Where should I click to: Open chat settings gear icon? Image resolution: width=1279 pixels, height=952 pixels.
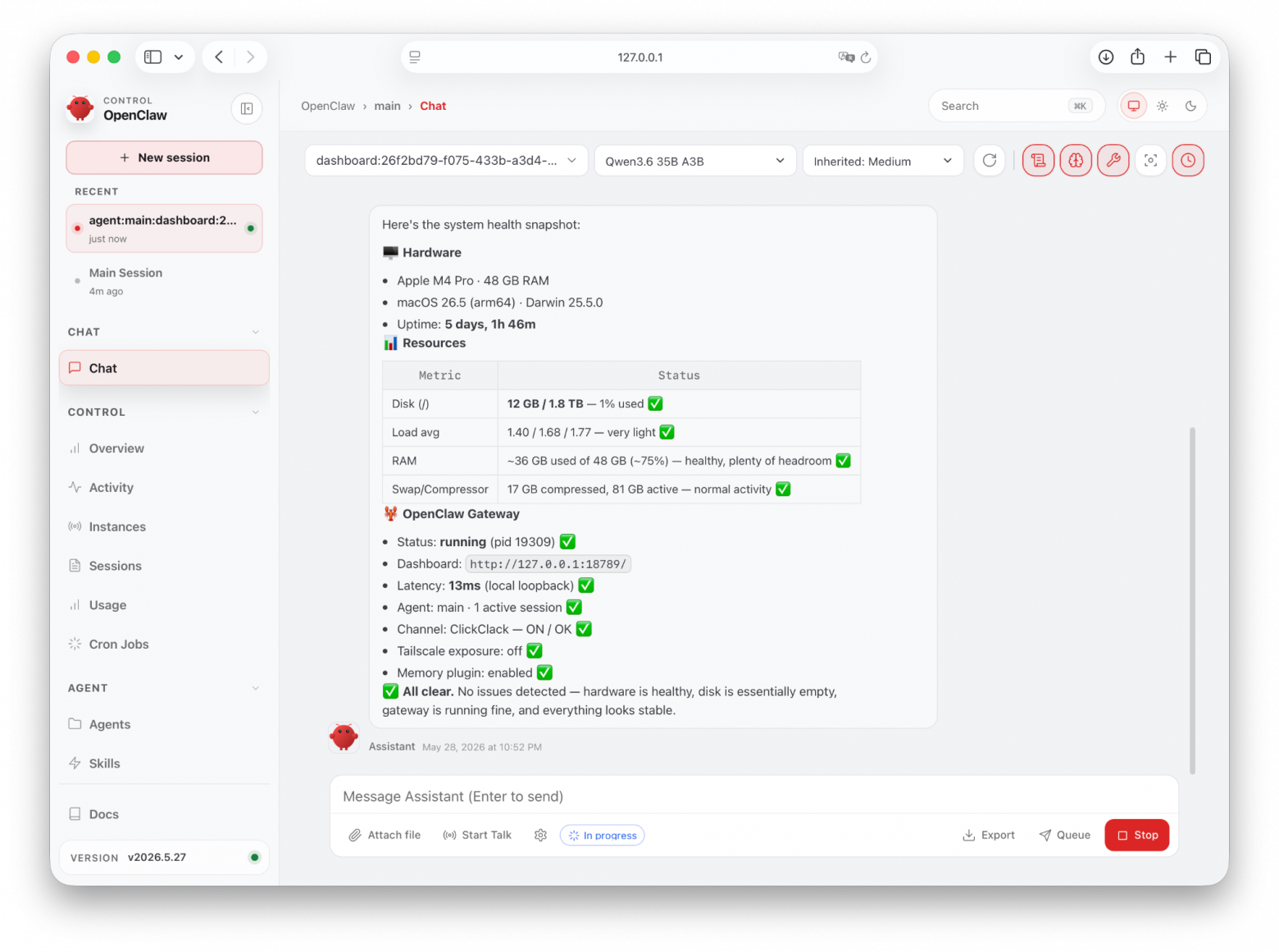[540, 835]
